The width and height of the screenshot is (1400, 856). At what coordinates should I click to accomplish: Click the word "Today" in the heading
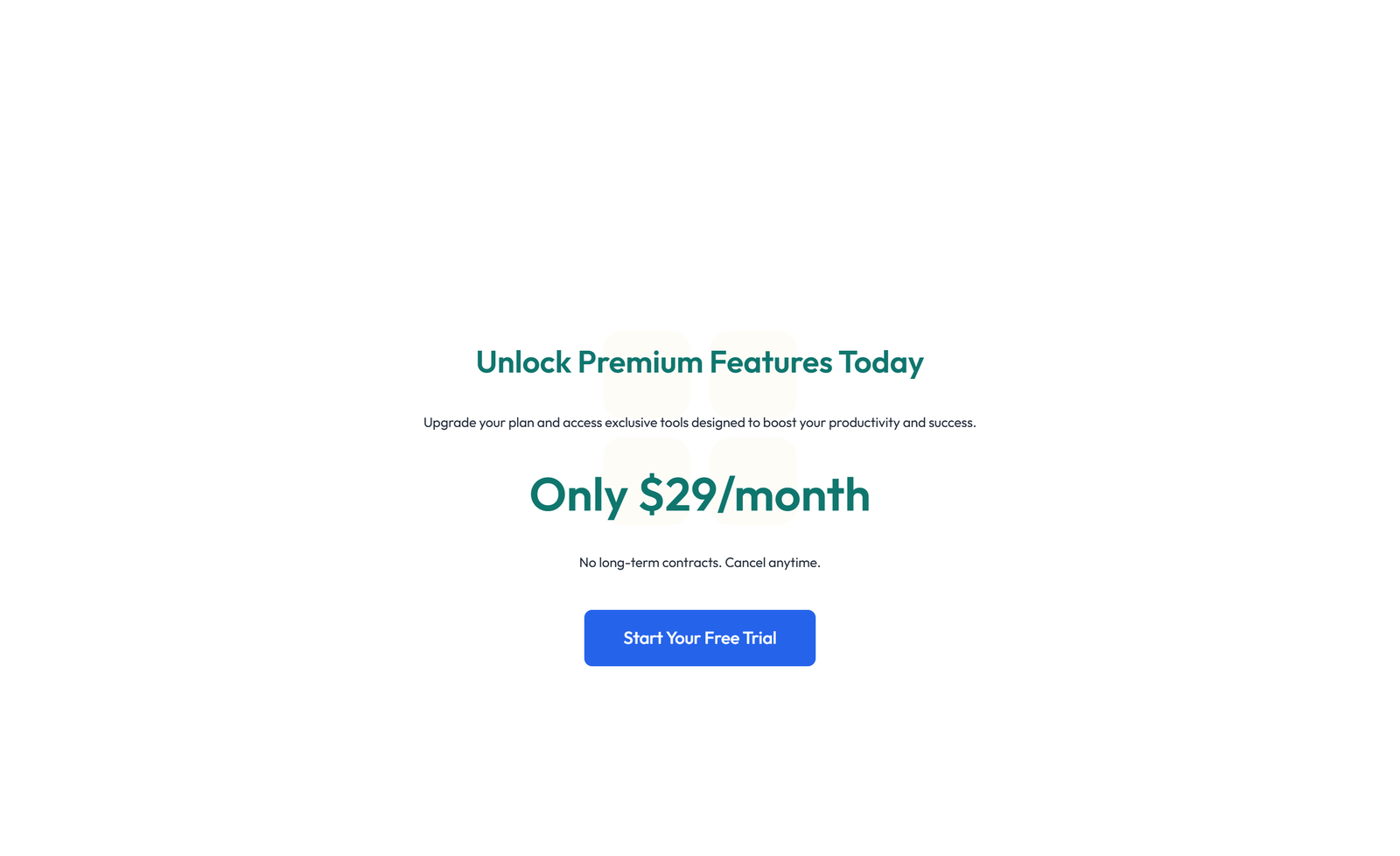coord(880,362)
